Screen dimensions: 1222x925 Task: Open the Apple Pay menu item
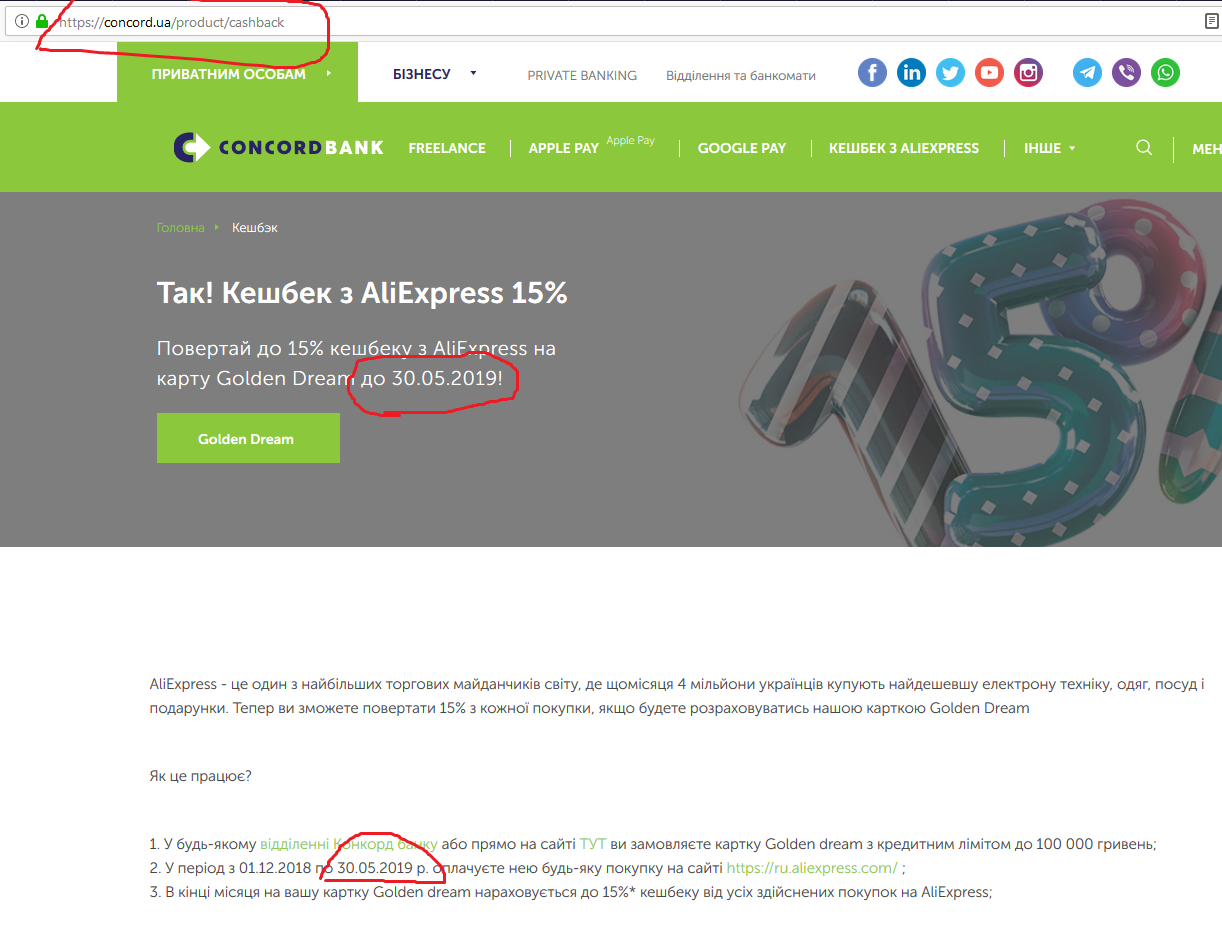point(564,148)
